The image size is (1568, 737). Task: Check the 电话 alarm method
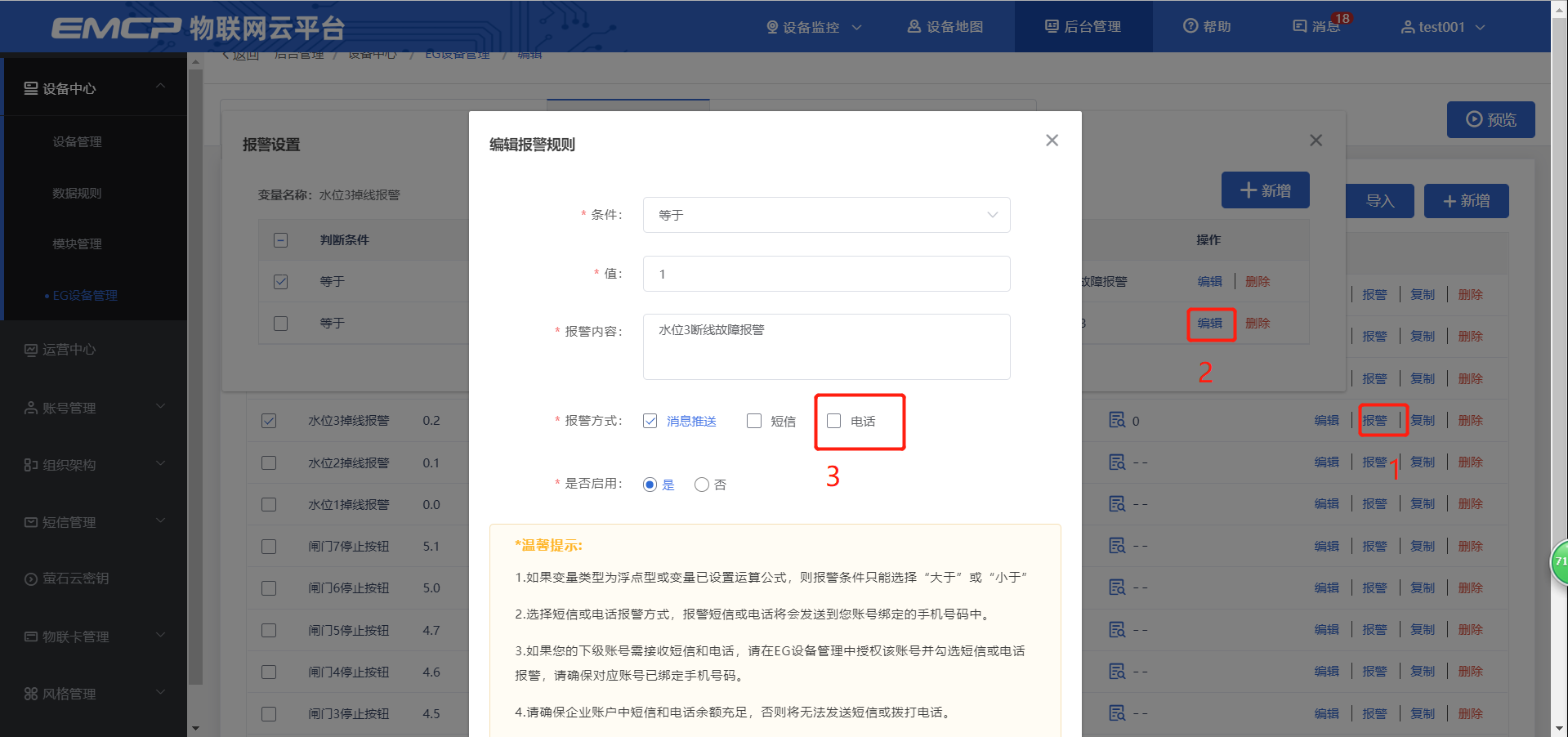point(833,421)
